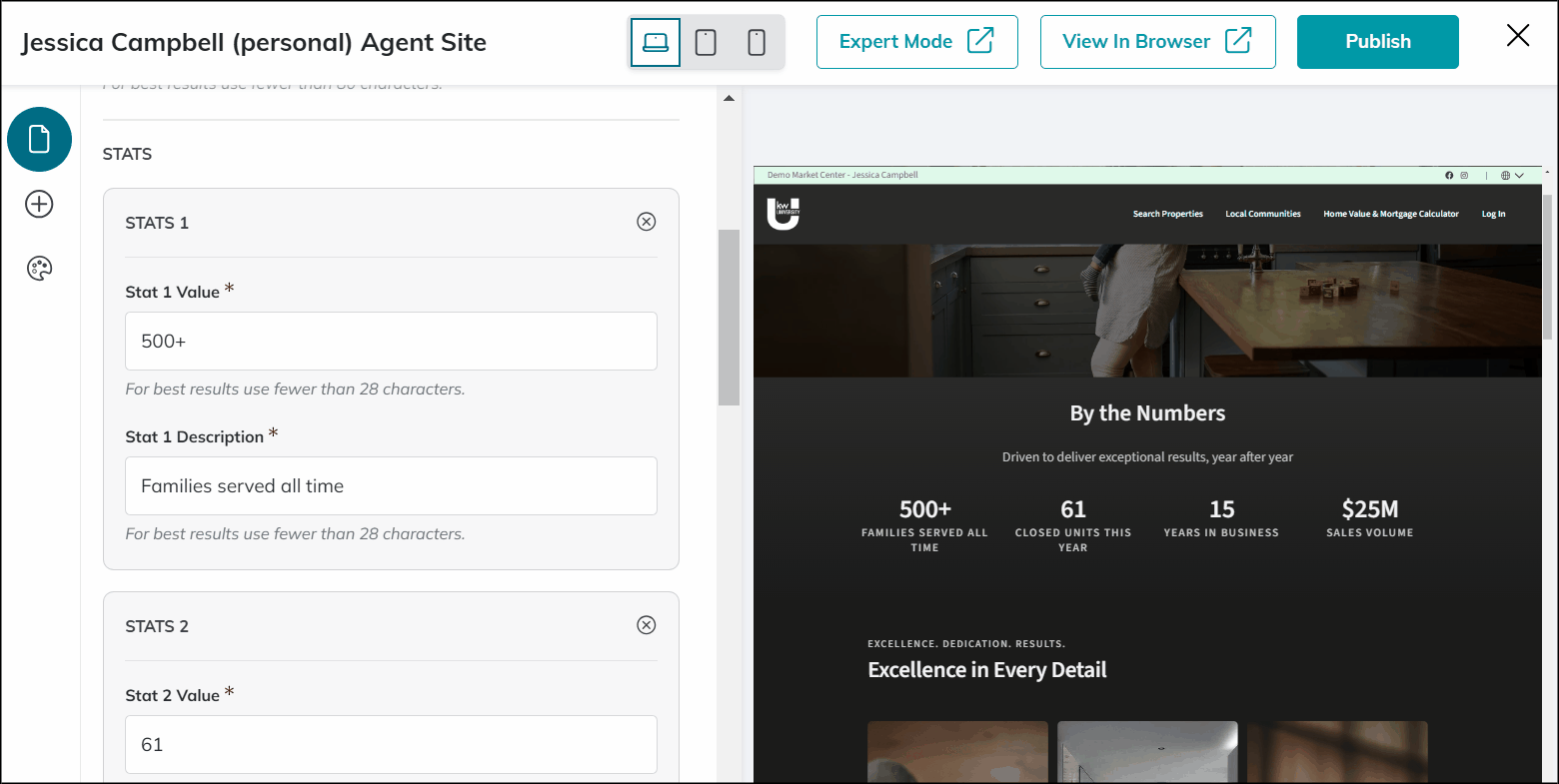Remove the STATS 1 card

pos(647,222)
